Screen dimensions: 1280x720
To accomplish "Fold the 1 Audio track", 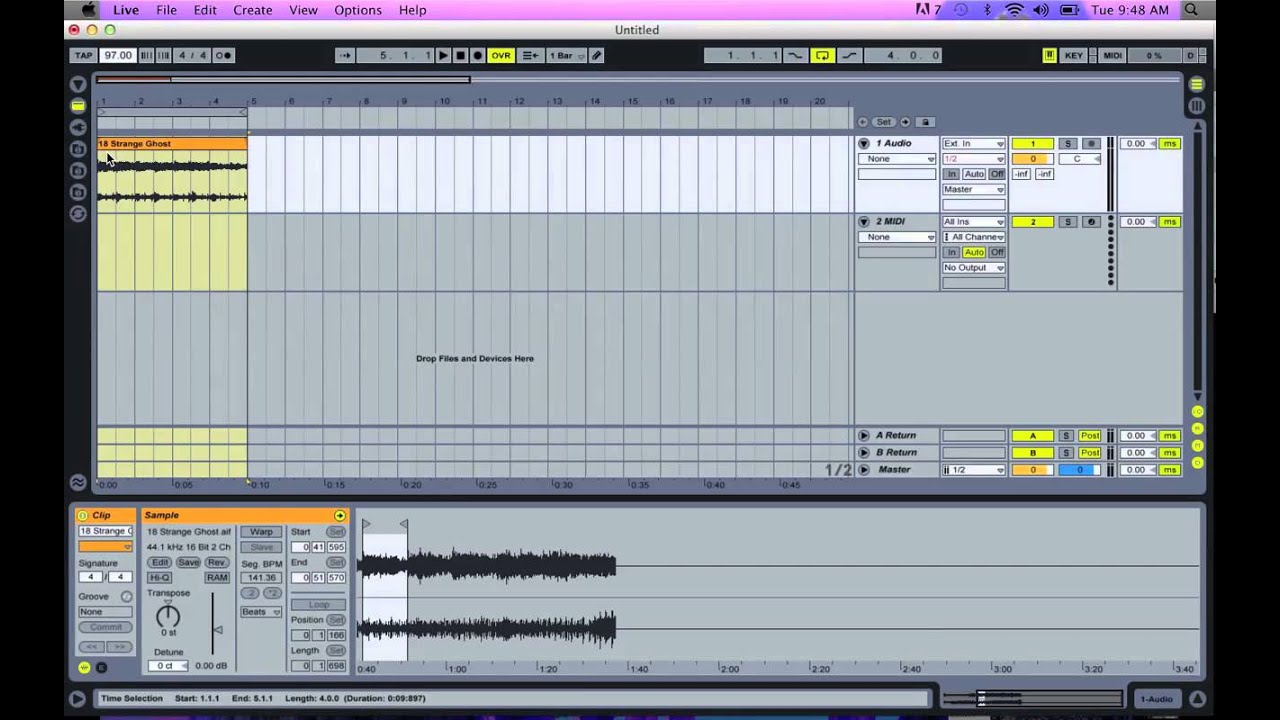I will [x=864, y=143].
